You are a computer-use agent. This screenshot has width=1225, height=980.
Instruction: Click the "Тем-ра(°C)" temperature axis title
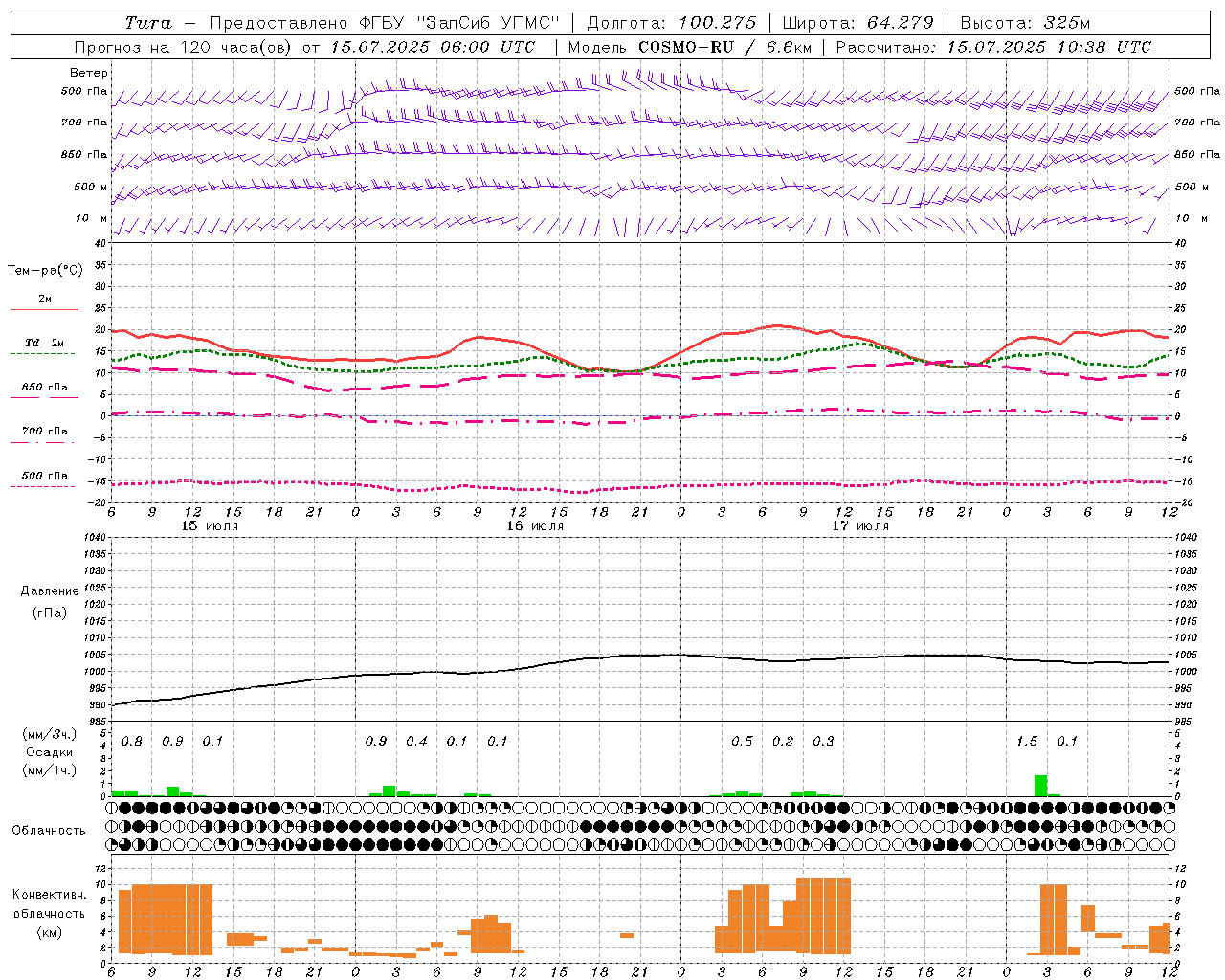[45, 271]
